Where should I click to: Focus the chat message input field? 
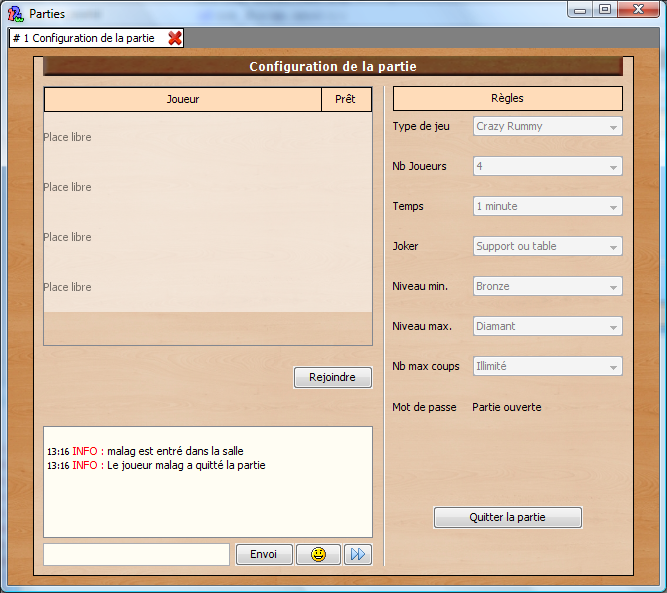(x=137, y=554)
